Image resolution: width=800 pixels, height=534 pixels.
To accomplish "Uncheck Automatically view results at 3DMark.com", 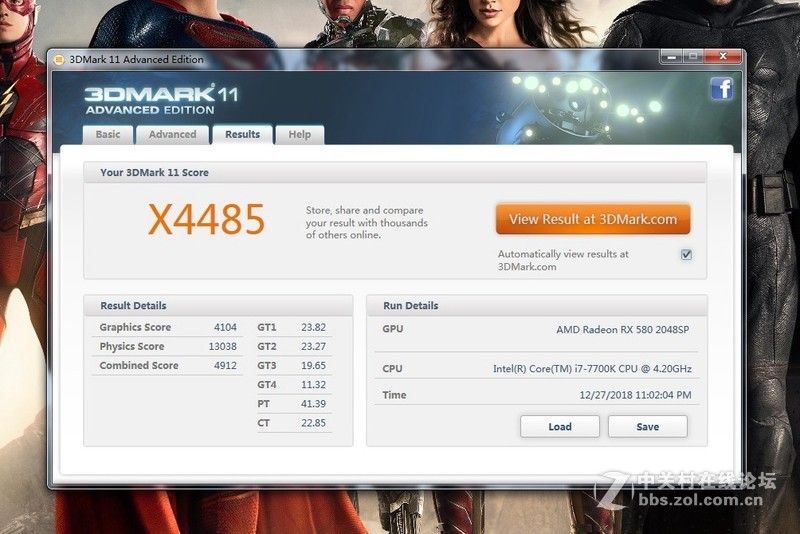I will click(x=686, y=255).
